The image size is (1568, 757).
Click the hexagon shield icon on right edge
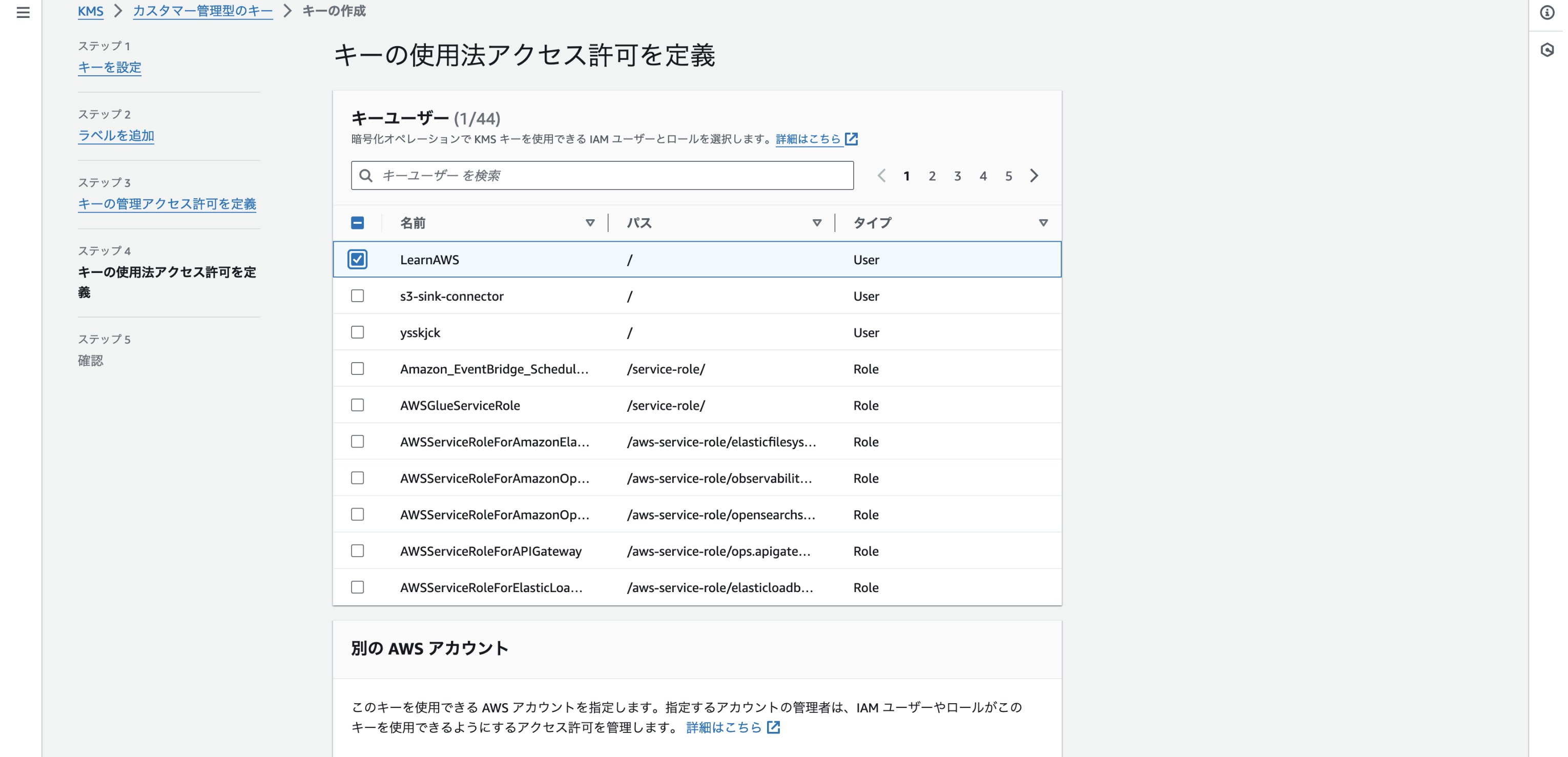click(1546, 50)
